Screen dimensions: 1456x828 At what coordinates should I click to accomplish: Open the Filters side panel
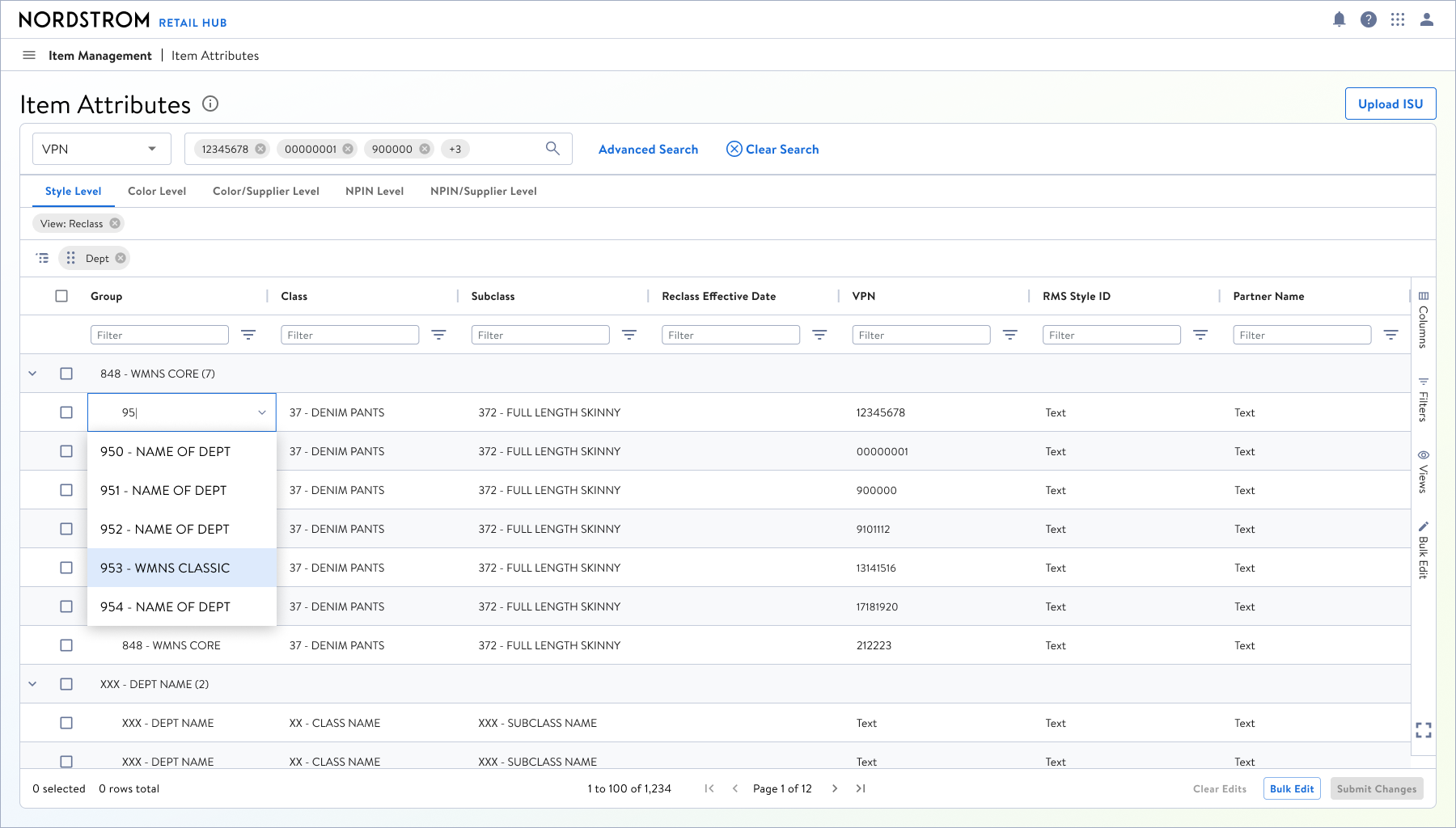point(1424,399)
